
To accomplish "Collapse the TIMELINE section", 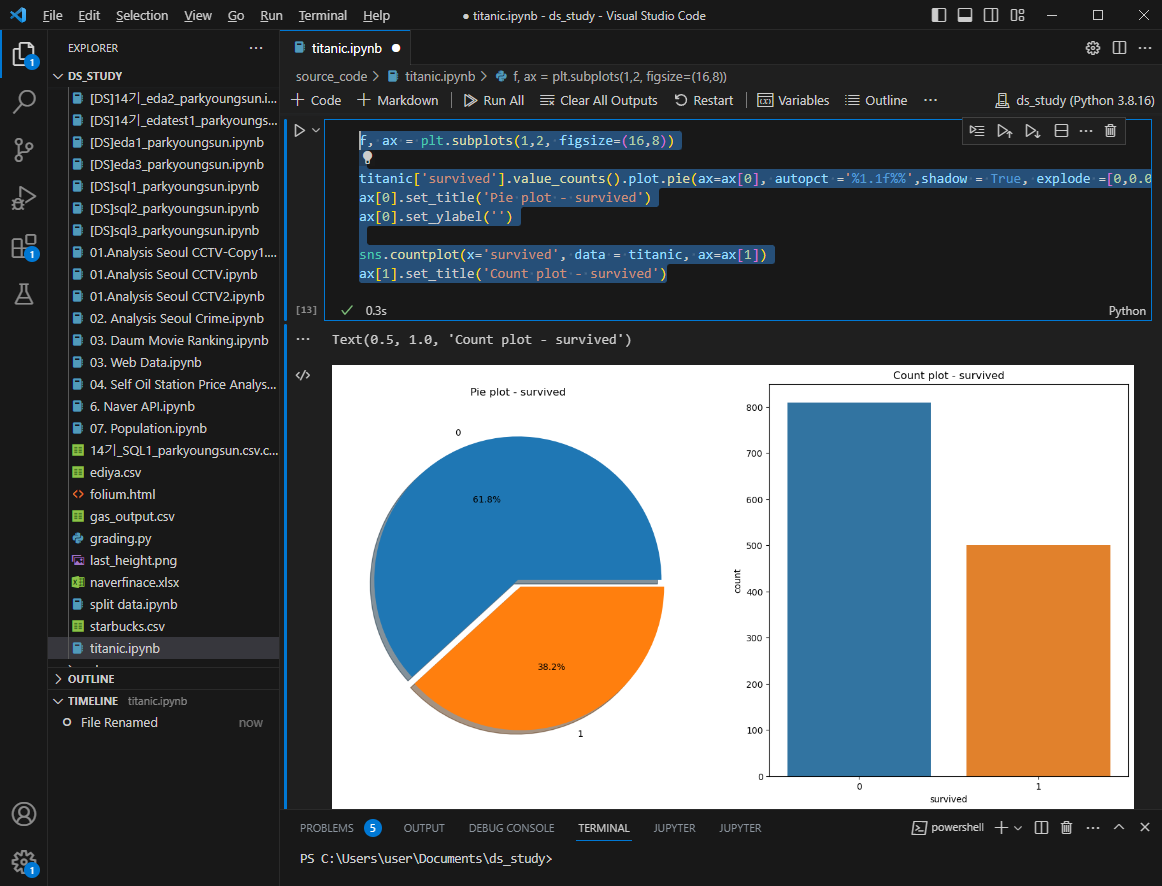I will [x=163, y=701].
